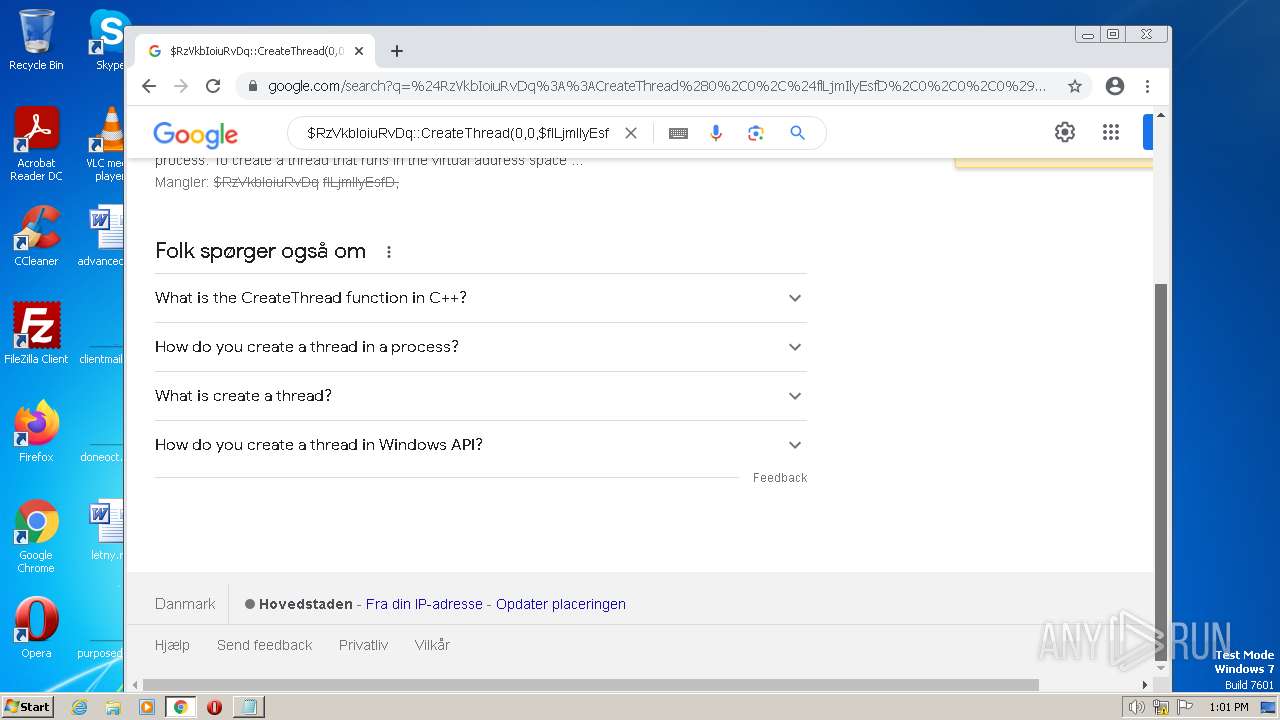Start voice search with microphone icon
The width and height of the screenshot is (1280, 720).
click(716, 133)
